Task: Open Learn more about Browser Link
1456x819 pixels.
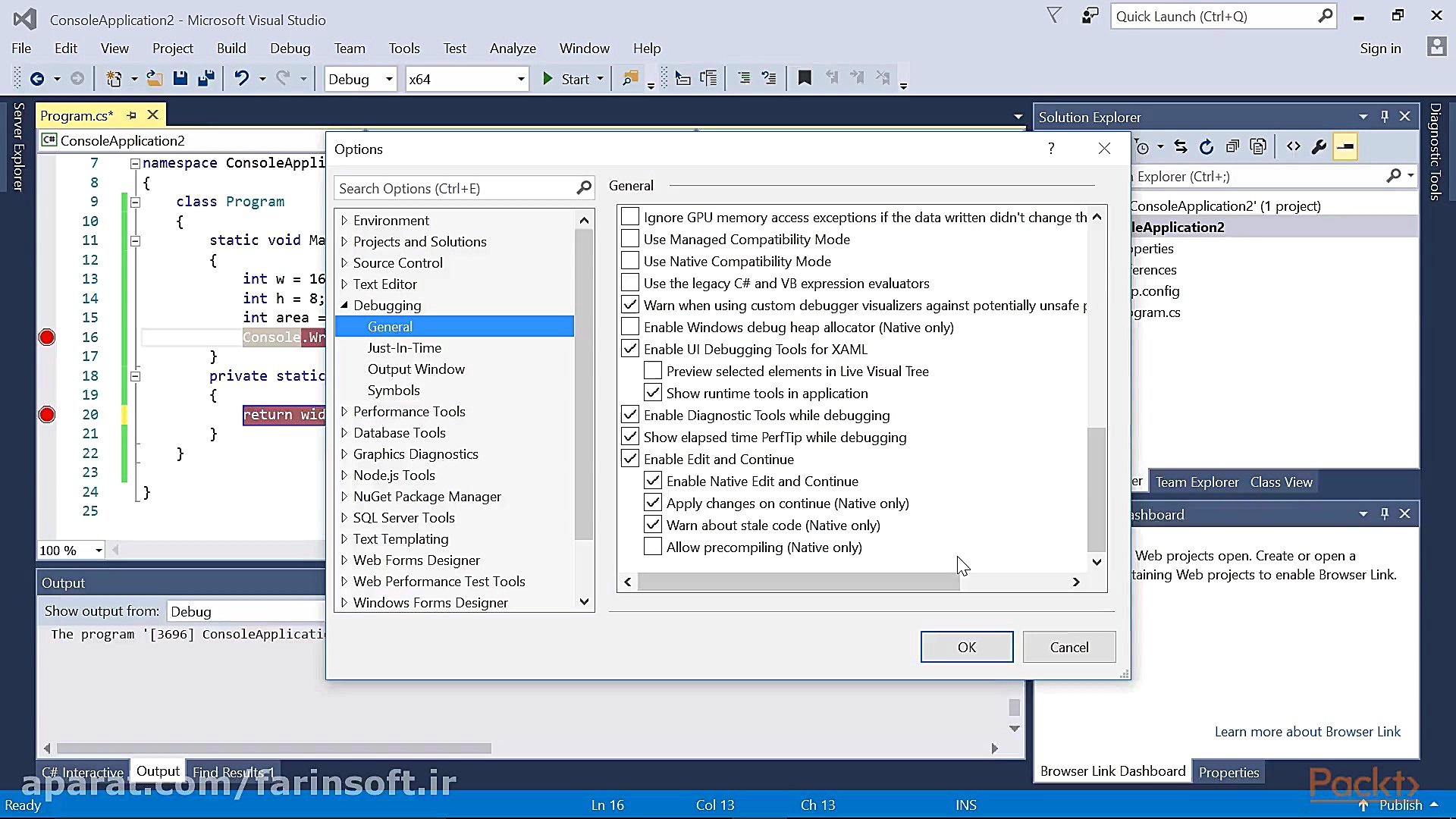Action: coord(1307,732)
